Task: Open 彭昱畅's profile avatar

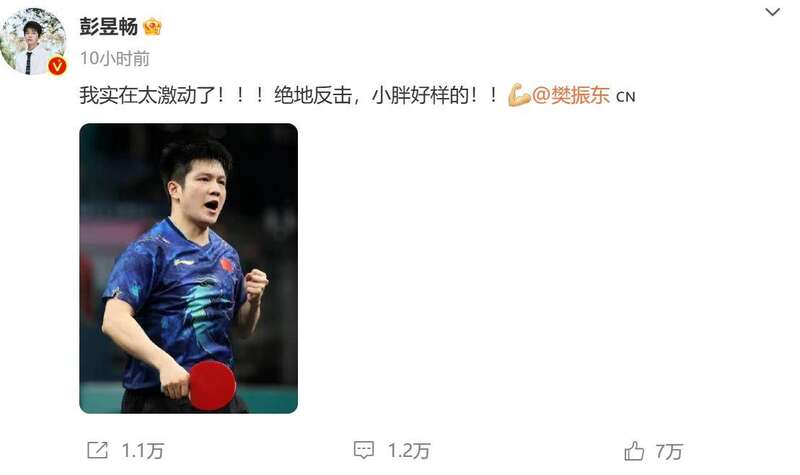Action: (33, 41)
